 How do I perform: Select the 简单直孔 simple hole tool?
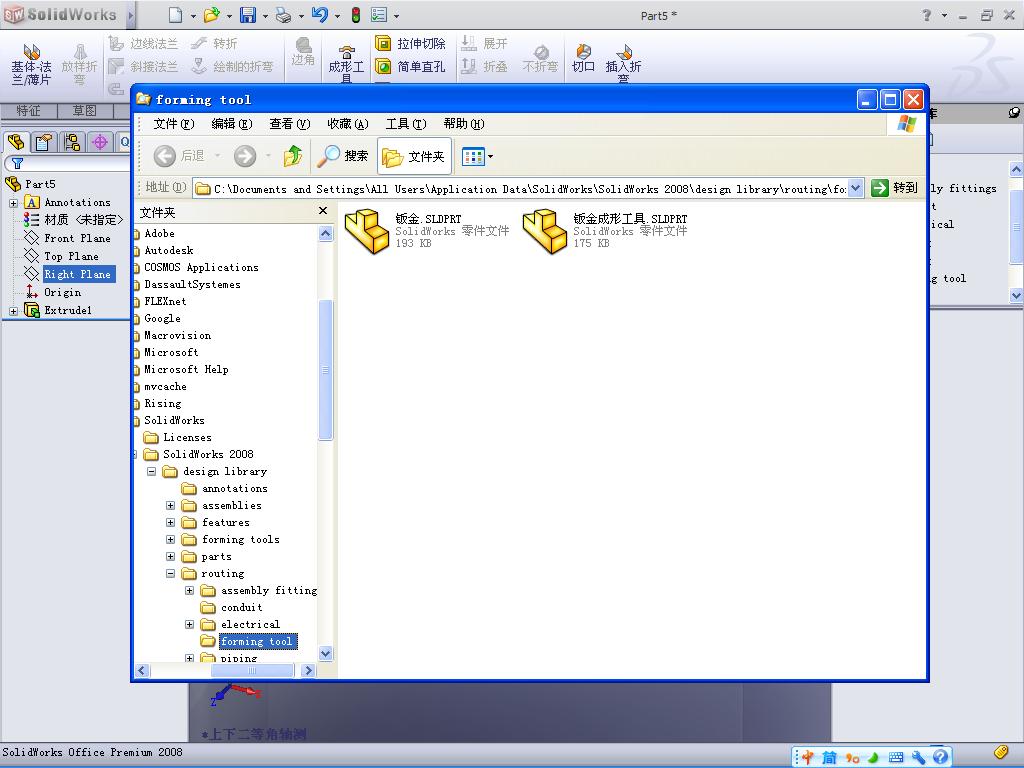tap(411, 67)
